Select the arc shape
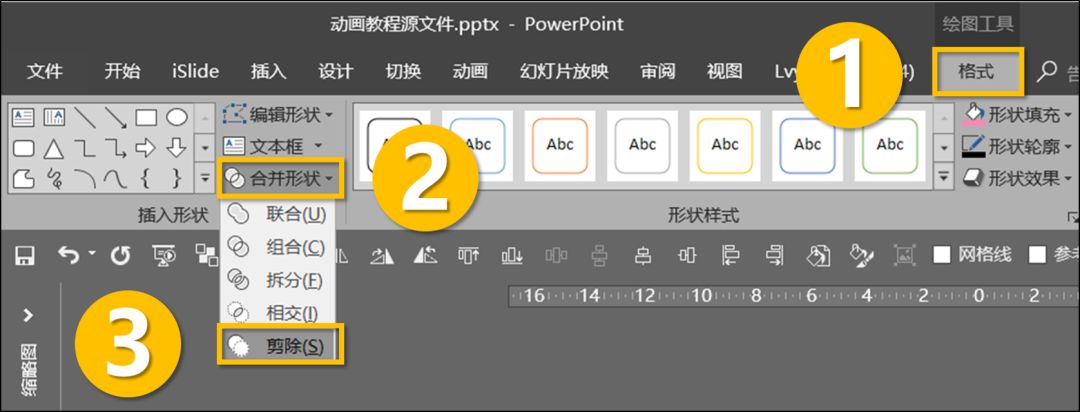Image resolution: width=1080 pixels, height=412 pixels. click(85, 178)
